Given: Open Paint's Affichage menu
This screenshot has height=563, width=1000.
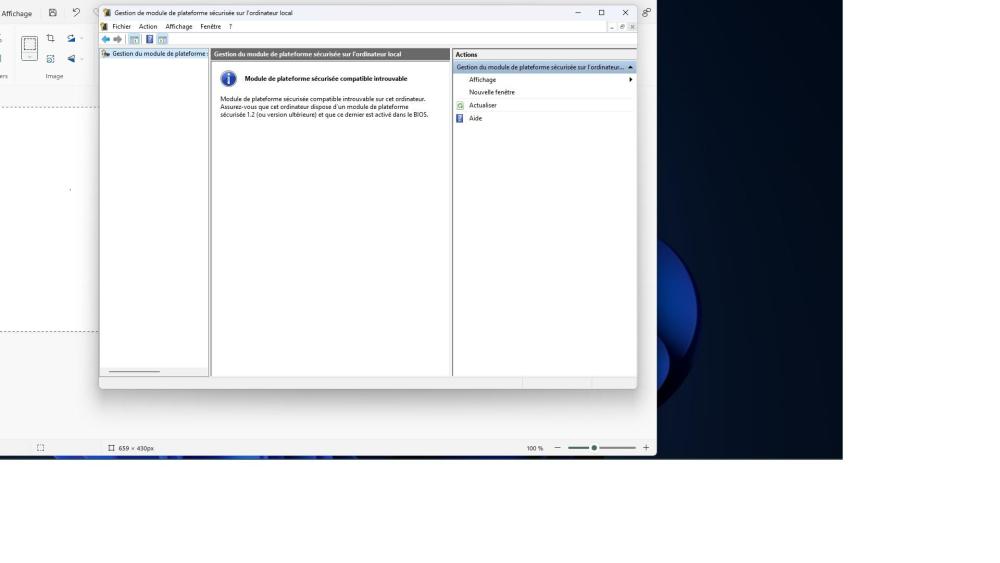Looking at the screenshot, I should click(x=17, y=13).
